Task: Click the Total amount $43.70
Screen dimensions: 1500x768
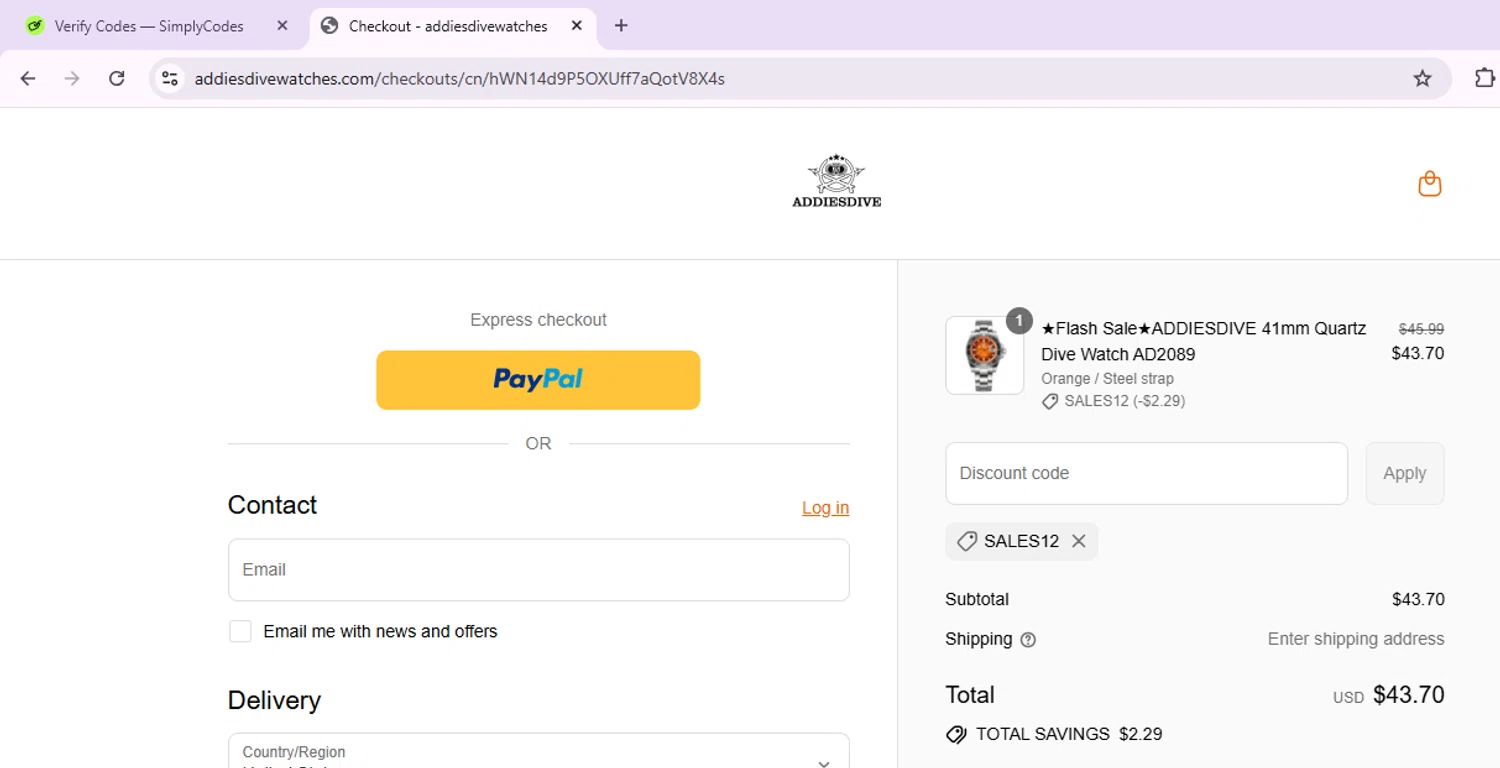Action: 1409,695
